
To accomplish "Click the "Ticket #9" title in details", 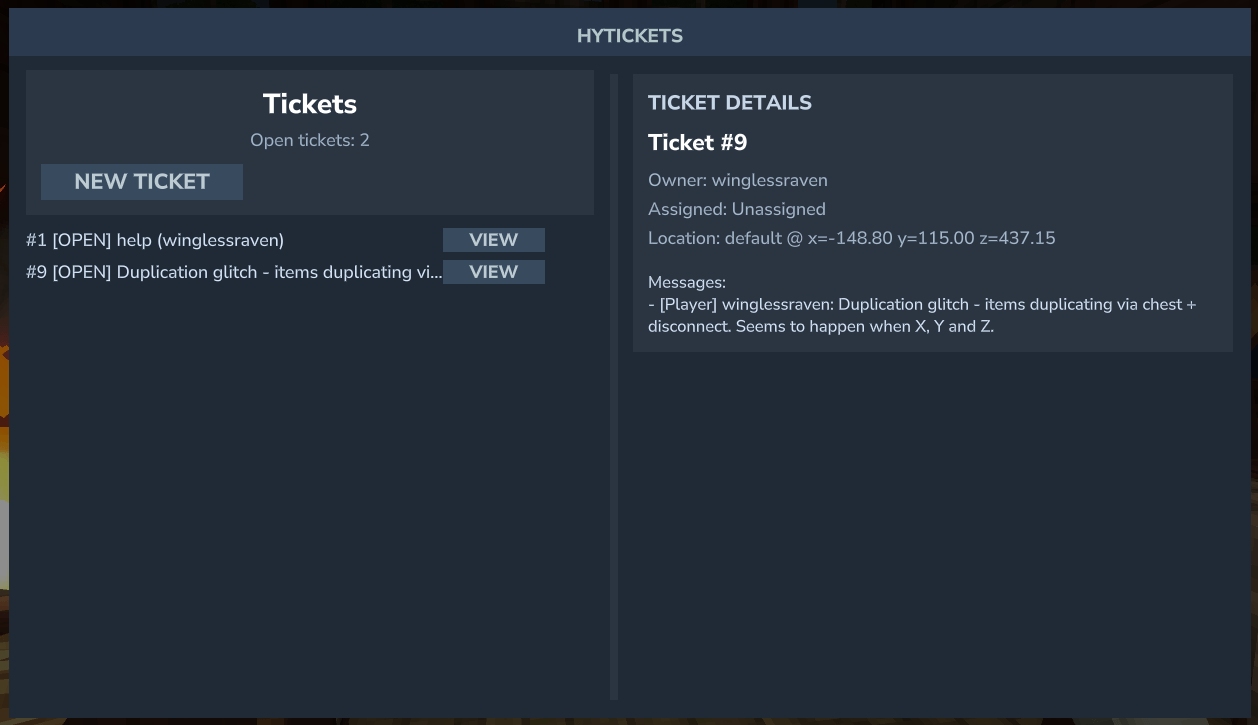I will coord(698,143).
